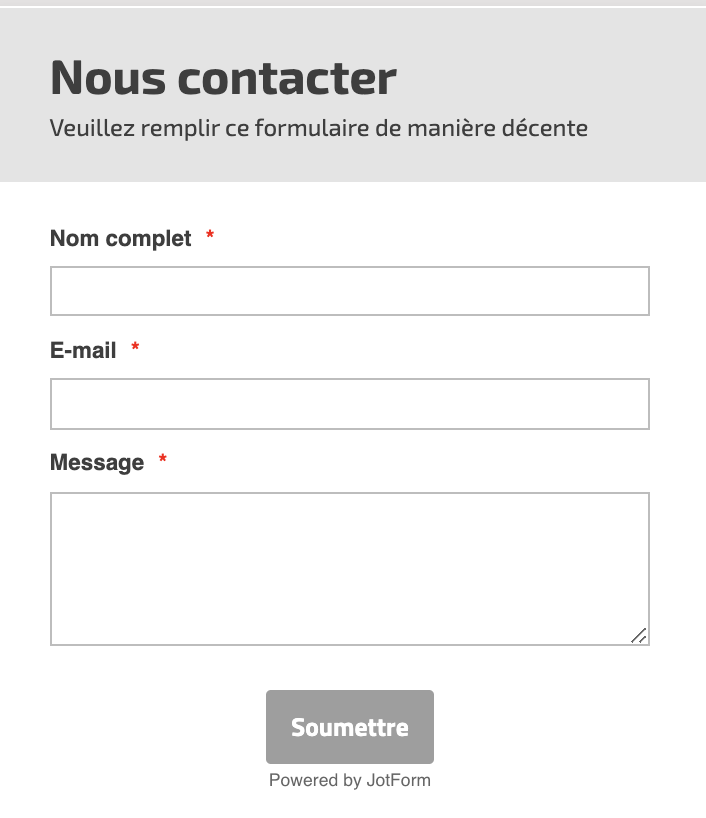Click the E-mail field label

coord(83,350)
